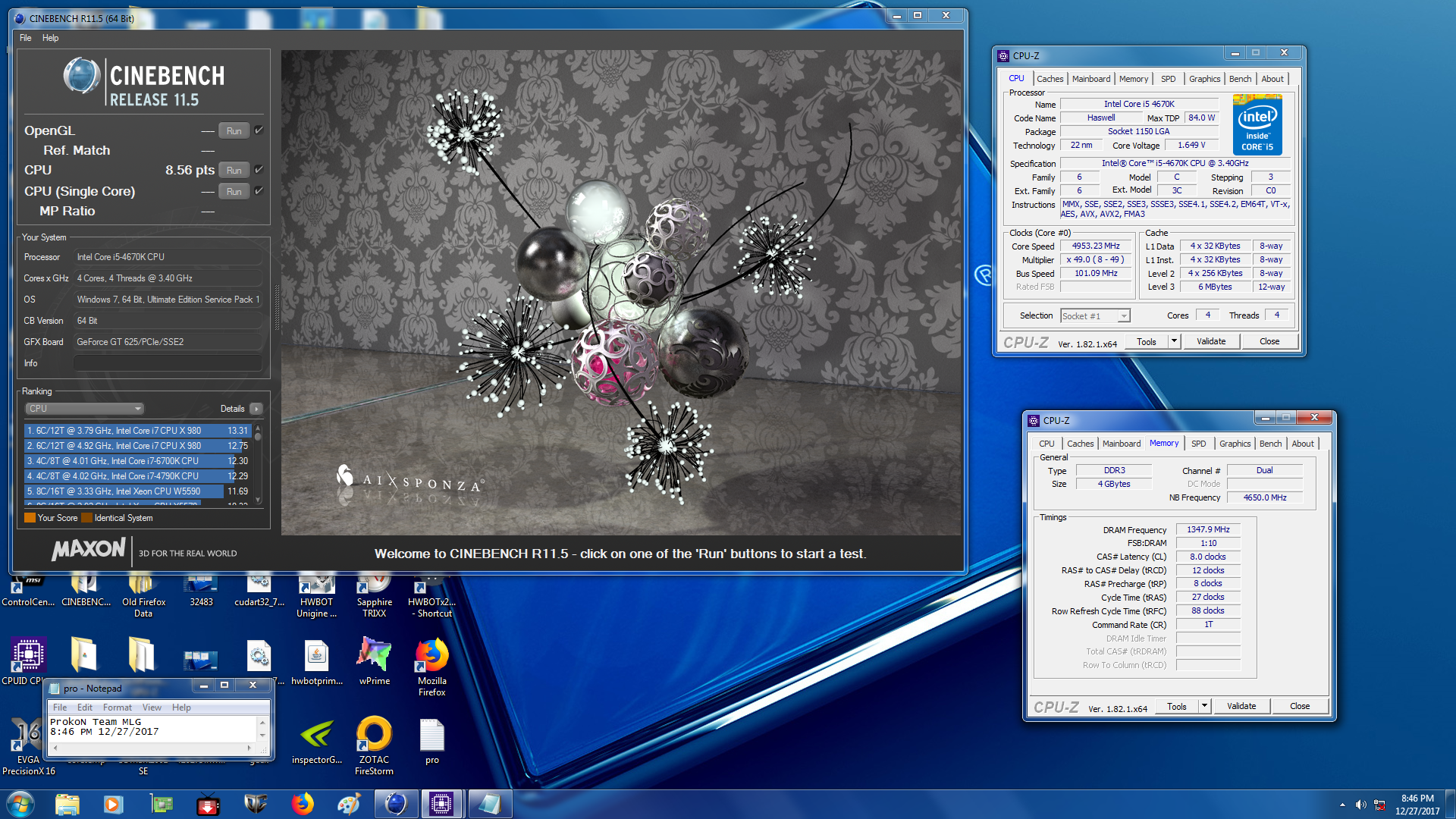Open Format menu in Notepad
Screen dimensions: 1456x819
[118, 708]
